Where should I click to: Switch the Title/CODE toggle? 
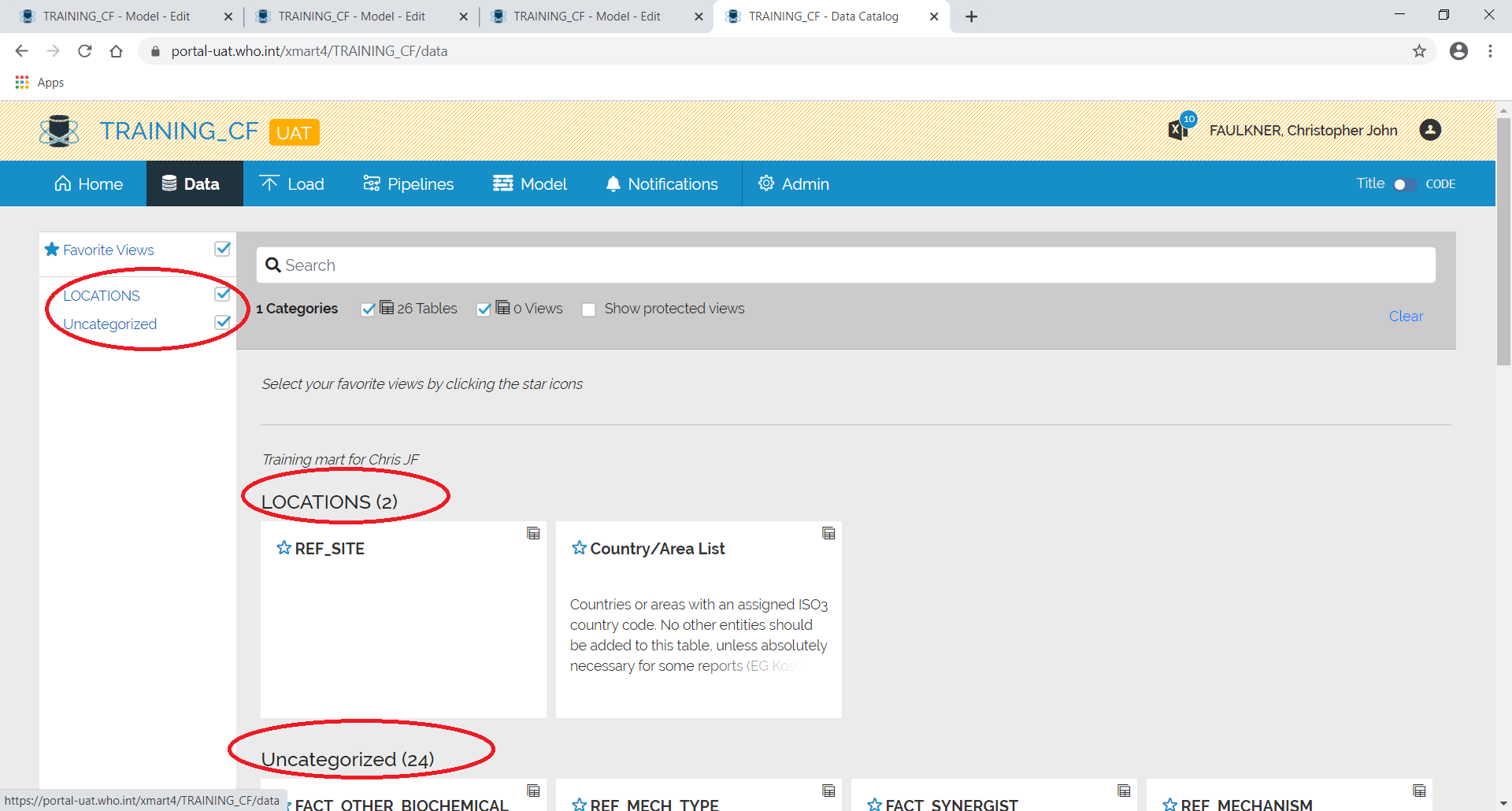[x=1404, y=184]
